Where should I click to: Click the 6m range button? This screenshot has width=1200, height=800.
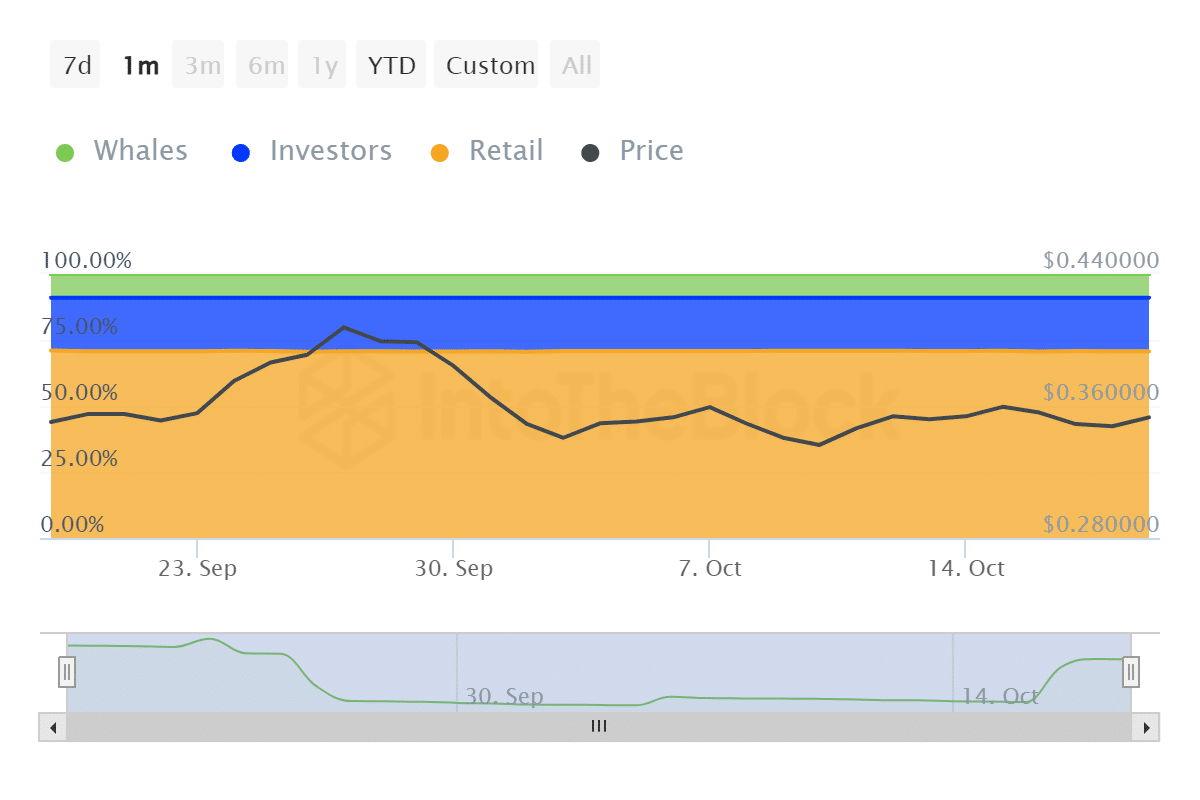(x=267, y=66)
